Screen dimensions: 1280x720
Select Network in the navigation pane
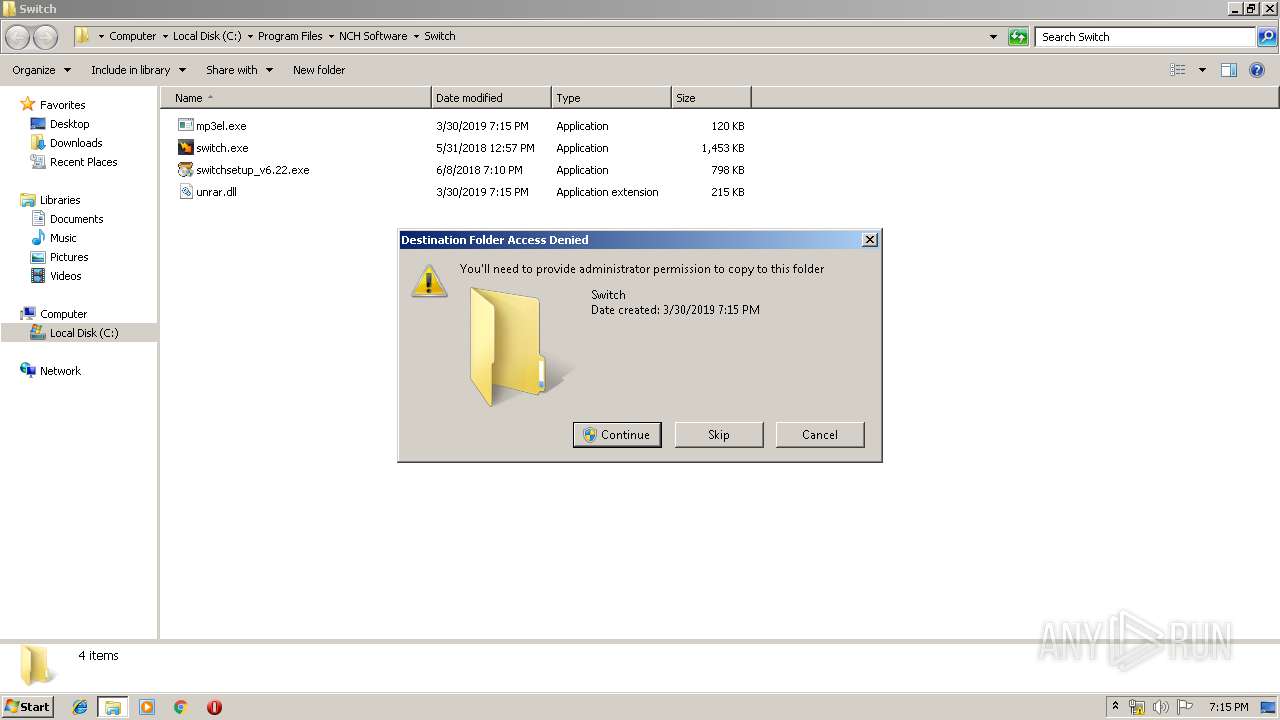(x=60, y=371)
